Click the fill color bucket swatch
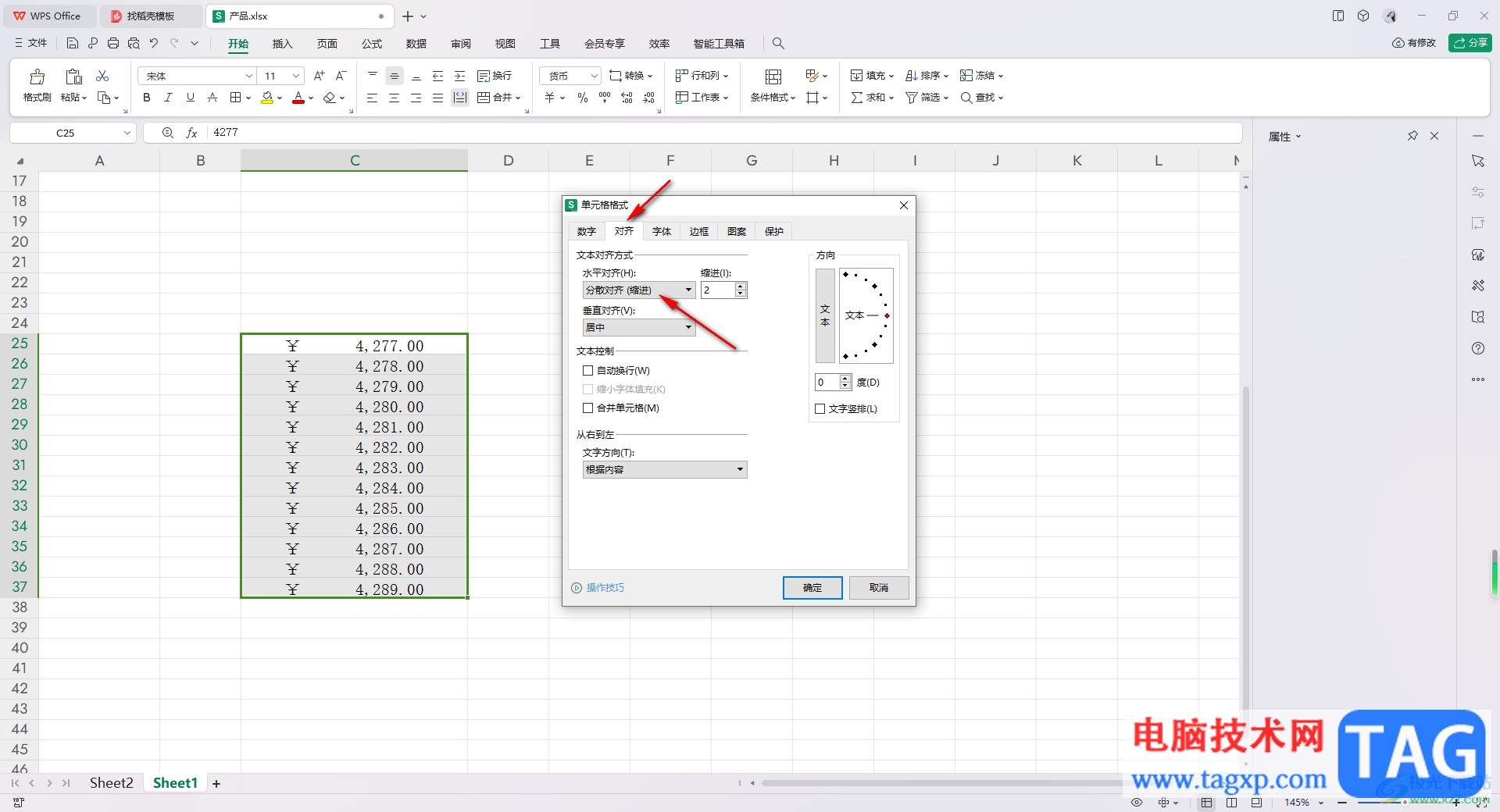 coord(267,98)
